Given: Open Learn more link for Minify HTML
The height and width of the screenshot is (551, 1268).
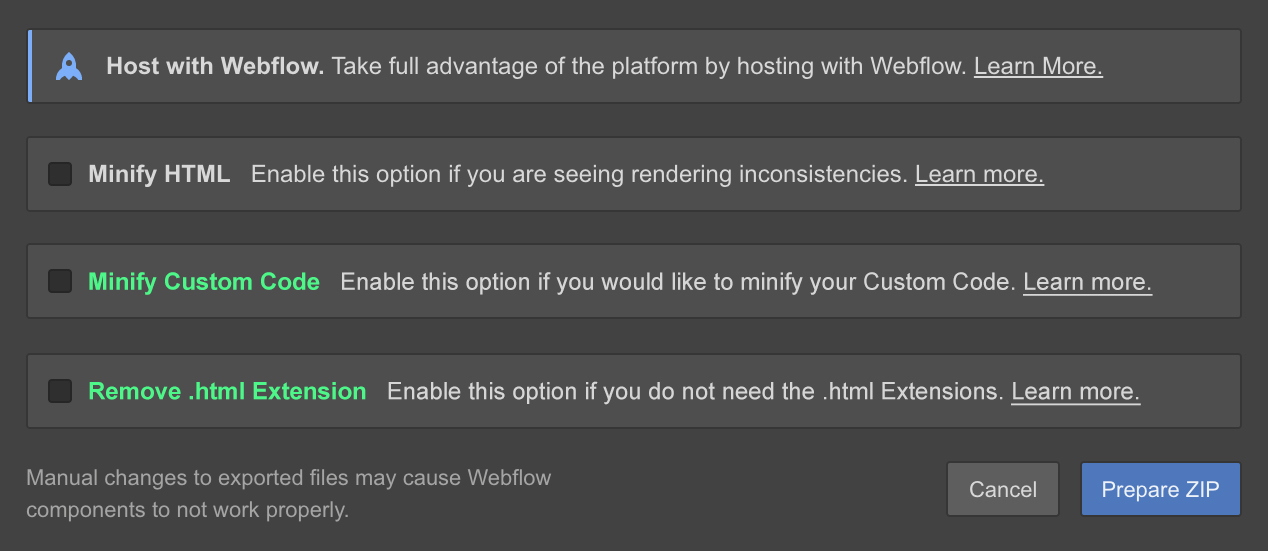Looking at the screenshot, I should (x=979, y=174).
